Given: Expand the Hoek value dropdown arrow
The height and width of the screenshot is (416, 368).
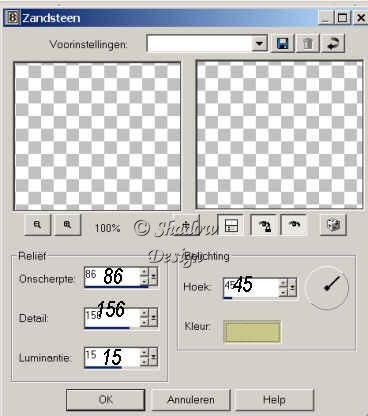Looking at the screenshot, I should pyautogui.click(x=292, y=287).
